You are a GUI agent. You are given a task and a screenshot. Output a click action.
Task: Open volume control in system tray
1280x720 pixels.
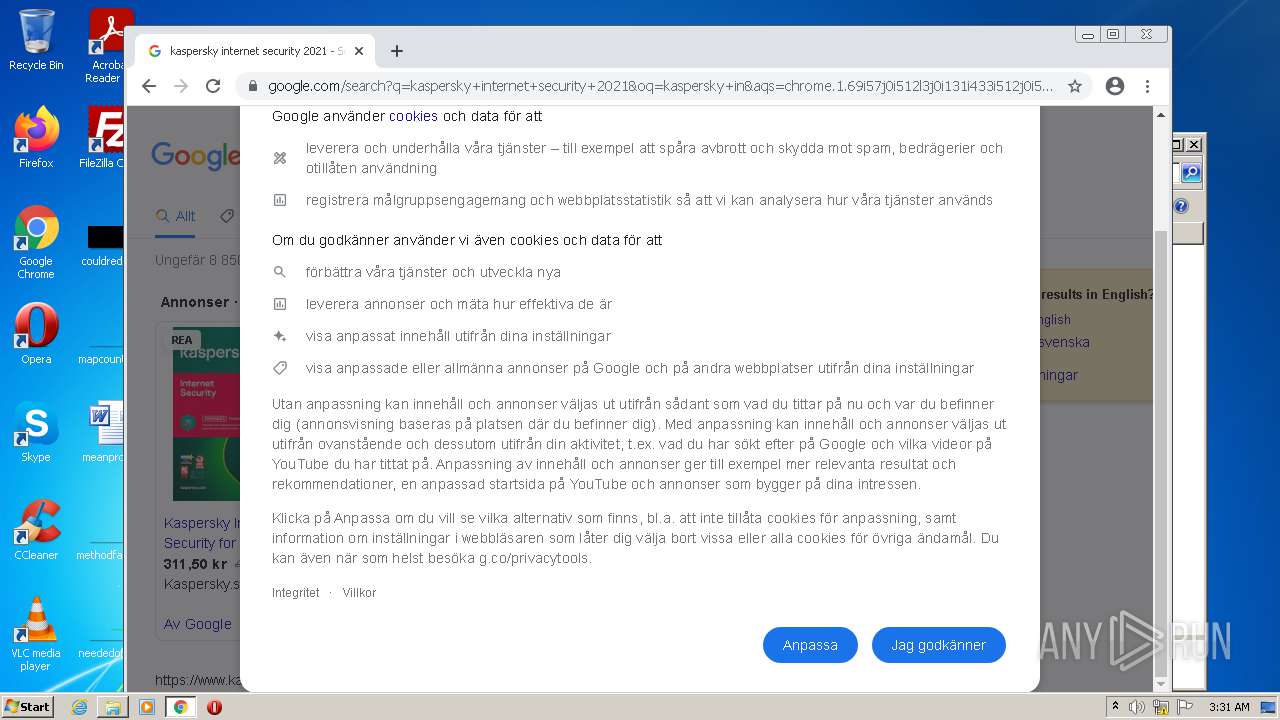pyautogui.click(x=1137, y=707)
